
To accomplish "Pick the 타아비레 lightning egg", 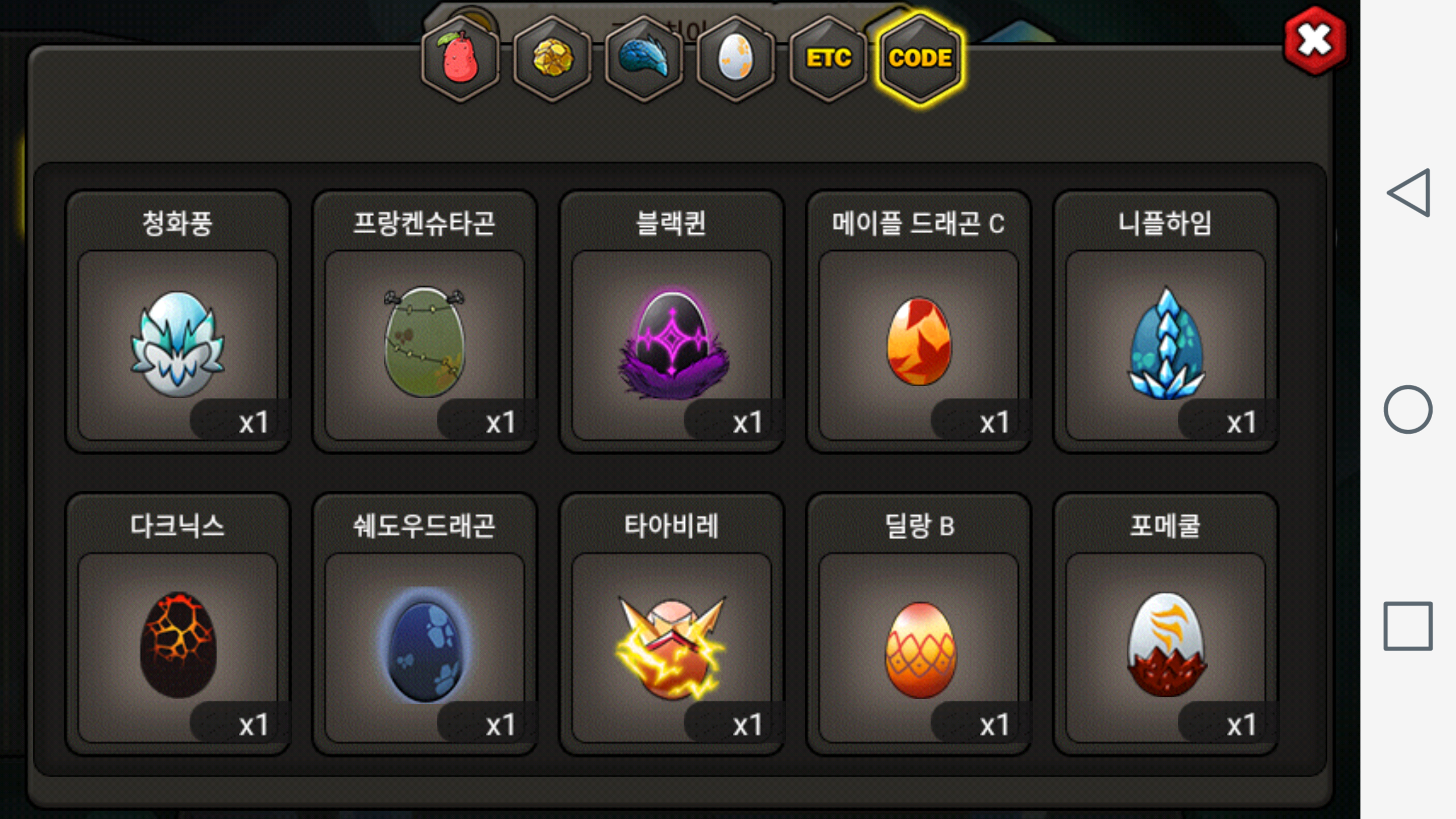I will tap(672, 624).
